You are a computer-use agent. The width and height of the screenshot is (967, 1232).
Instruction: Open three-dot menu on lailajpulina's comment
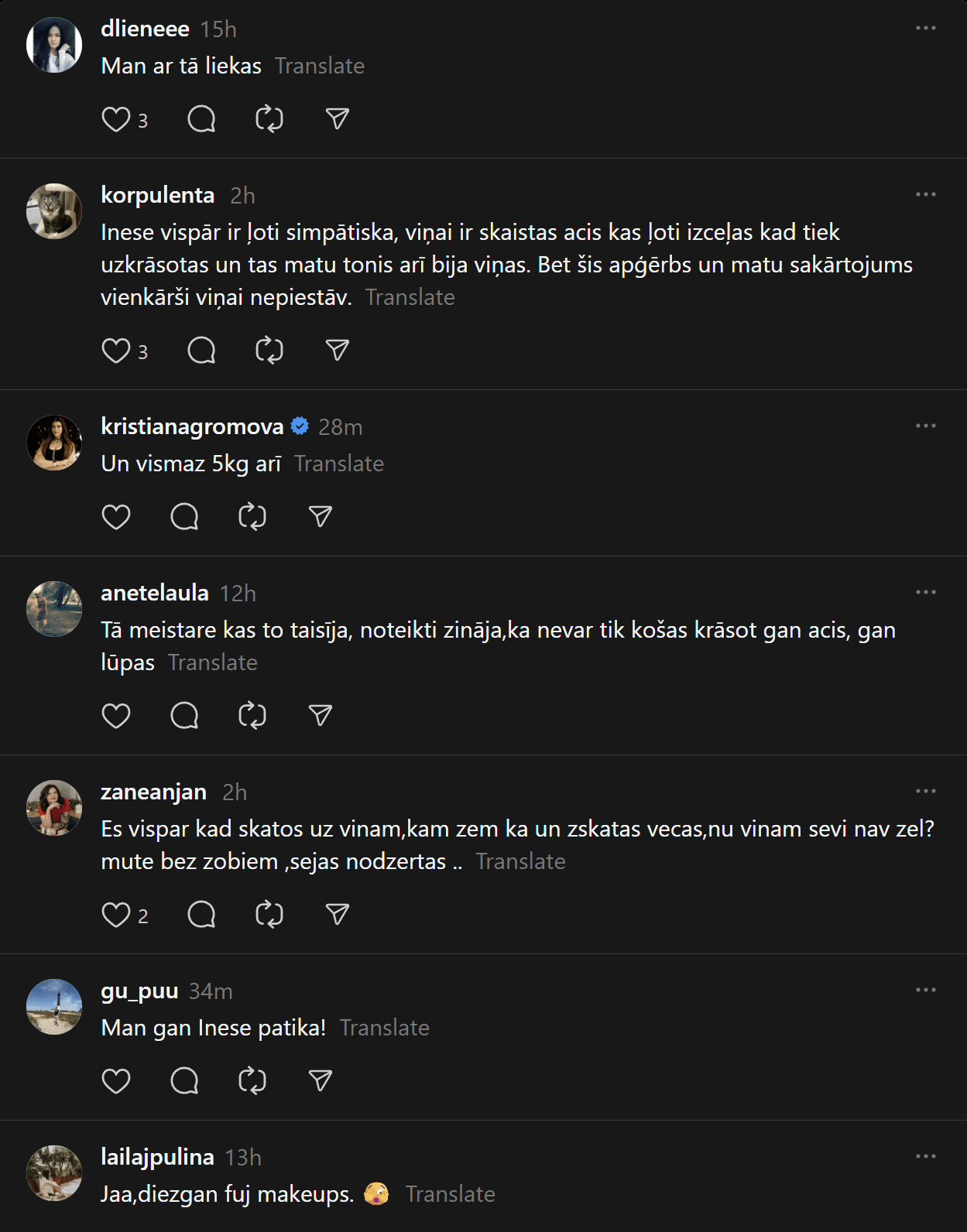click(925, 1157)
